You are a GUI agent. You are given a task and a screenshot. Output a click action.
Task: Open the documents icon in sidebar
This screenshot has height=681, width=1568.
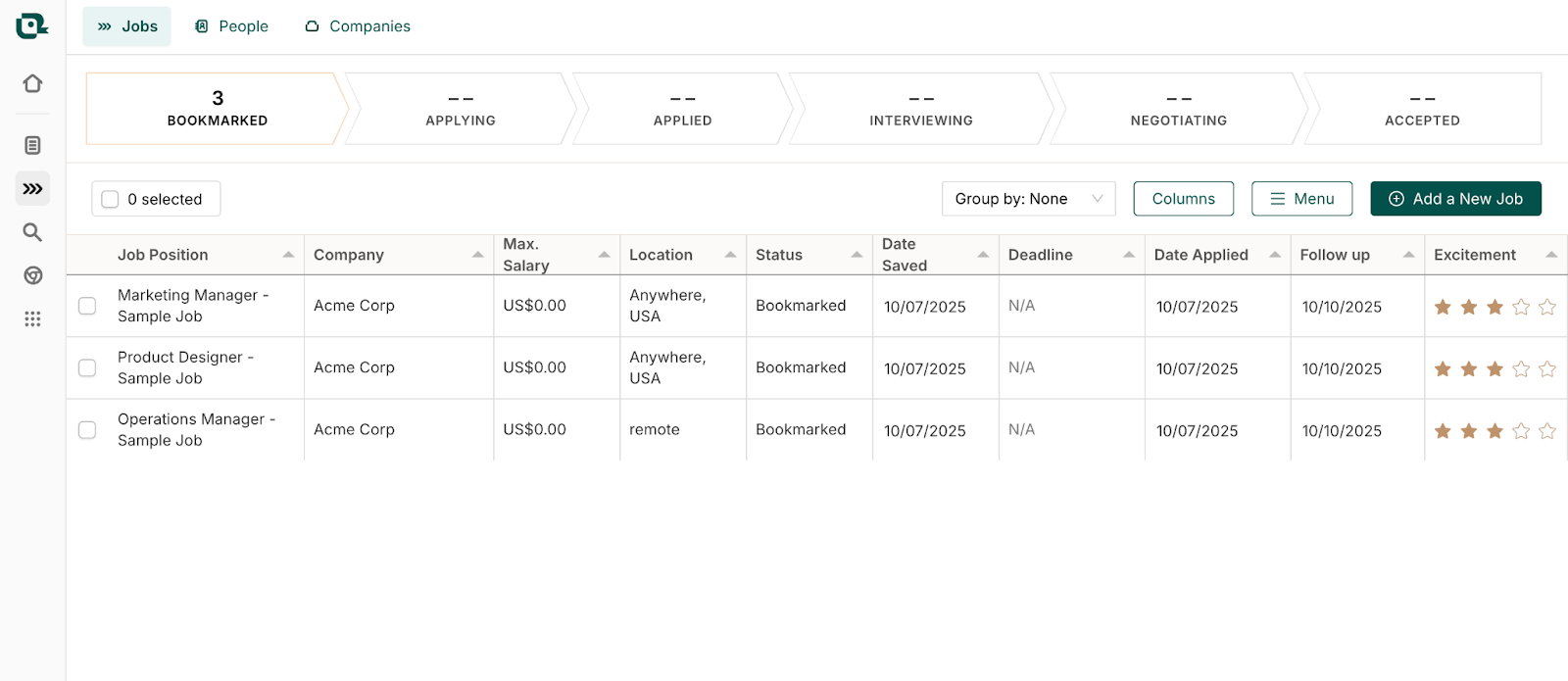click(32, 146)
